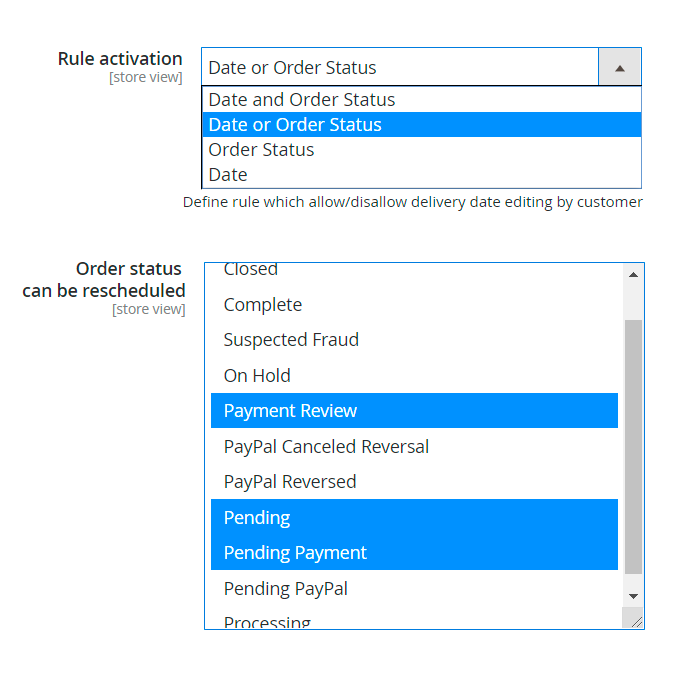The height and width of the screenshot is (679, 683).
Task: Select 'On Hold' order status
Action: pyautogui.click(x=257, y=376)
